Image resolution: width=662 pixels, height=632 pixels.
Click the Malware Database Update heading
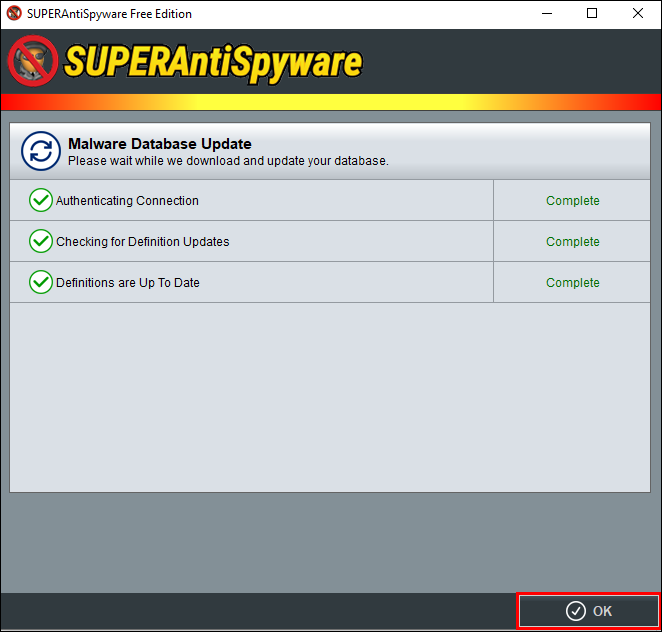160,144
